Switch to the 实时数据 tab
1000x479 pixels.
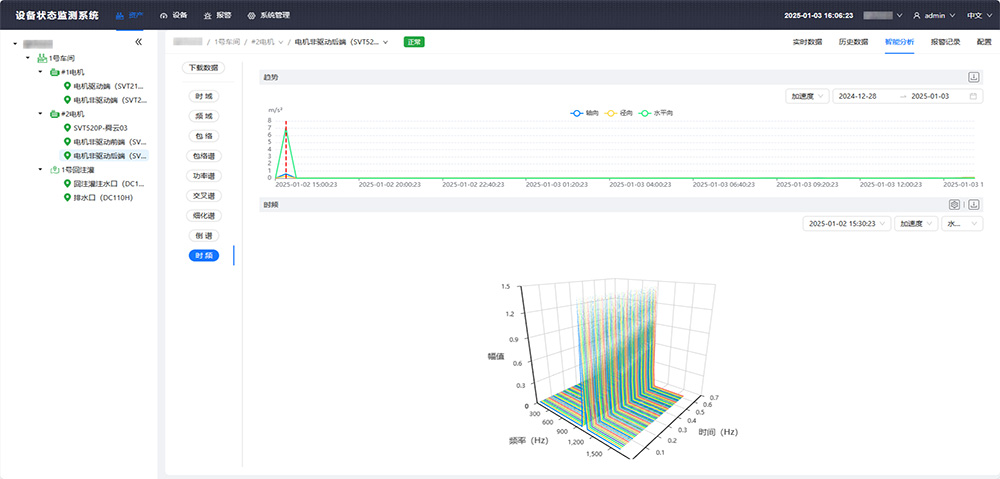807,42
